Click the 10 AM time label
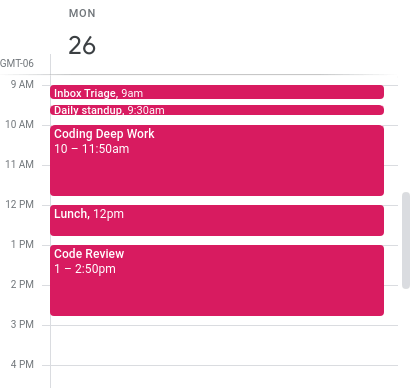 [19, 124]
